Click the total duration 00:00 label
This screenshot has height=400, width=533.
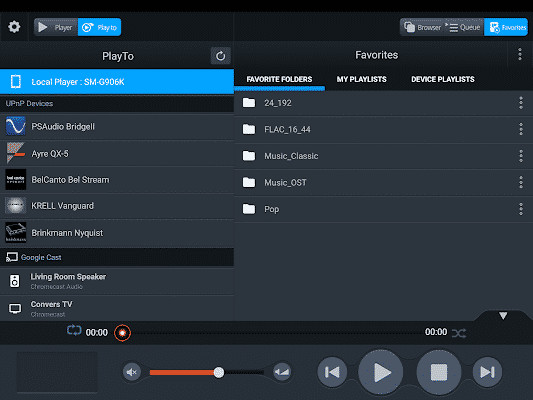pos(436,332)
